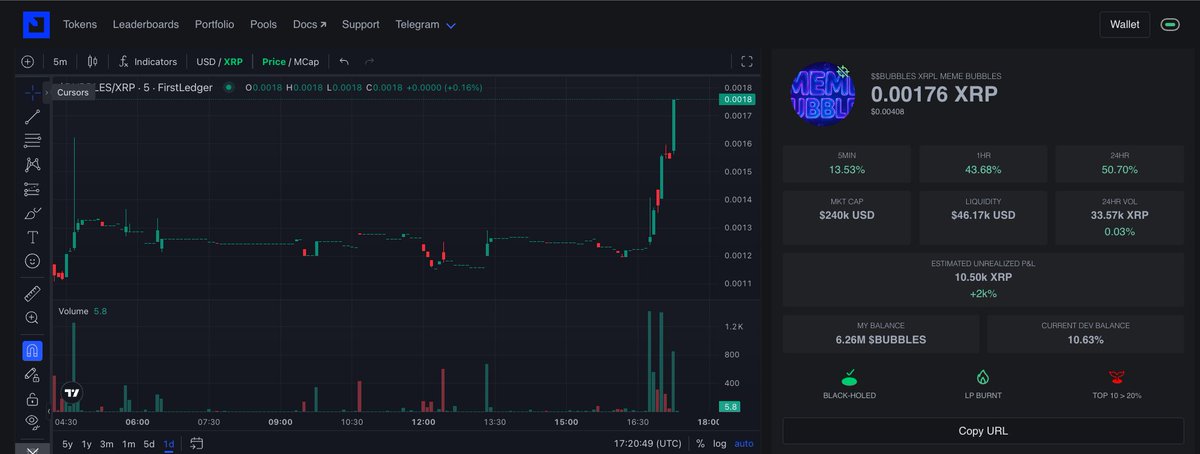Click the BLACK-HOLED status icon

[849, 377]
